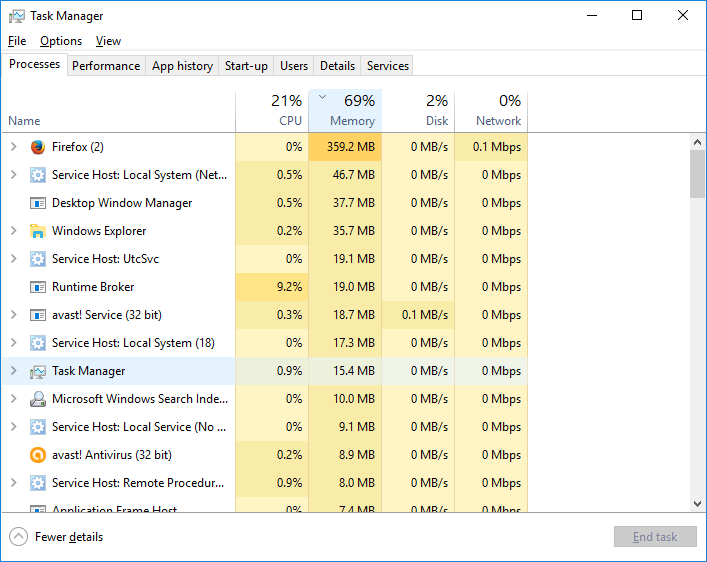Collapse view with Fewer details
Viewport: 707px width, 562px height.
(x=59, y=537)
